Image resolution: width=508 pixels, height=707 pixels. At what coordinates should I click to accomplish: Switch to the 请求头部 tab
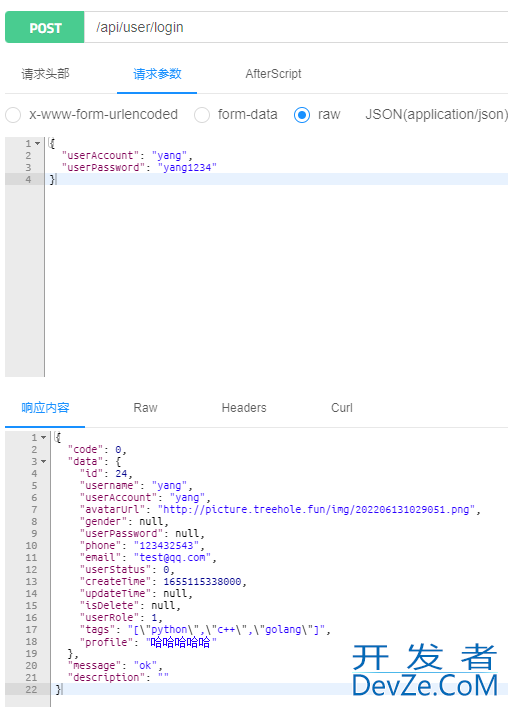45,73
